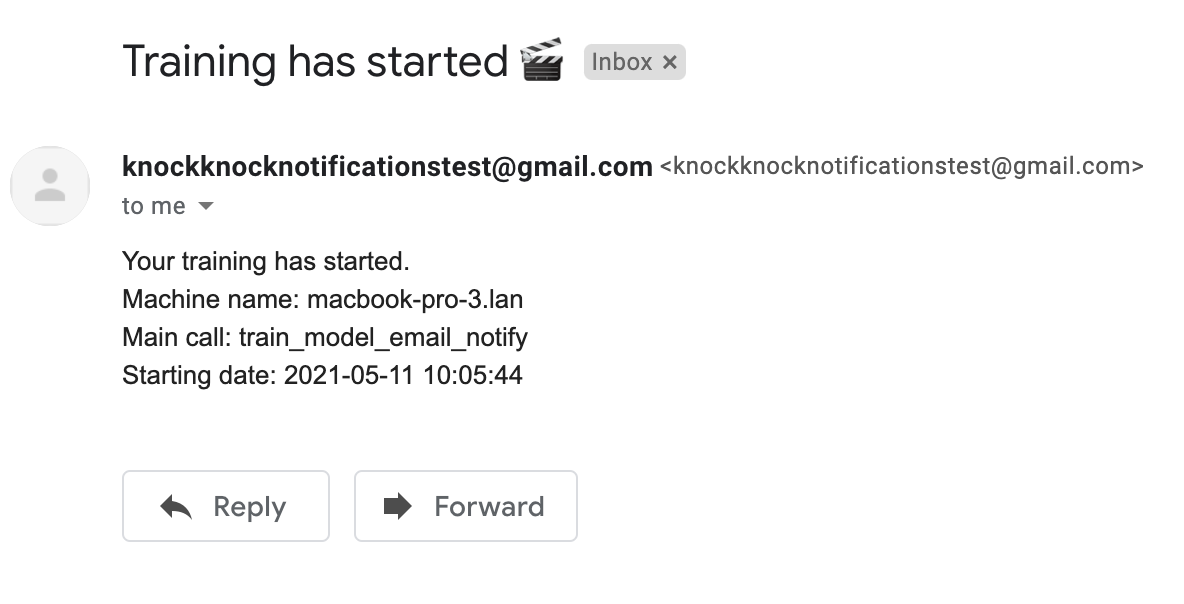This screenshot has height=604, width=1184.
Task: Click the "to me" recipient text
Action: click(153, 206)
